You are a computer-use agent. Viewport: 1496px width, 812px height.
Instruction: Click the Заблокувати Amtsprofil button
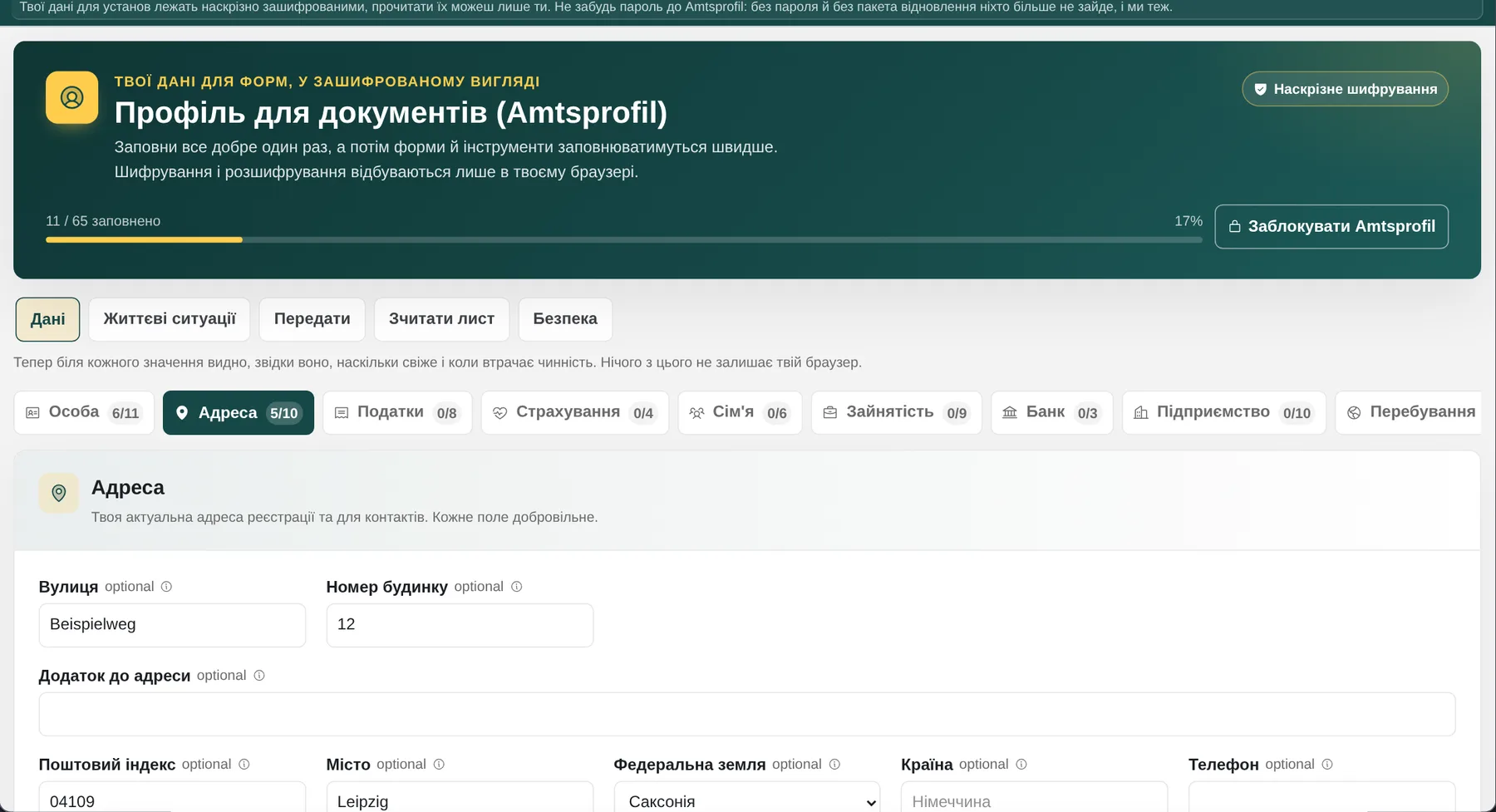[1331, 226]
